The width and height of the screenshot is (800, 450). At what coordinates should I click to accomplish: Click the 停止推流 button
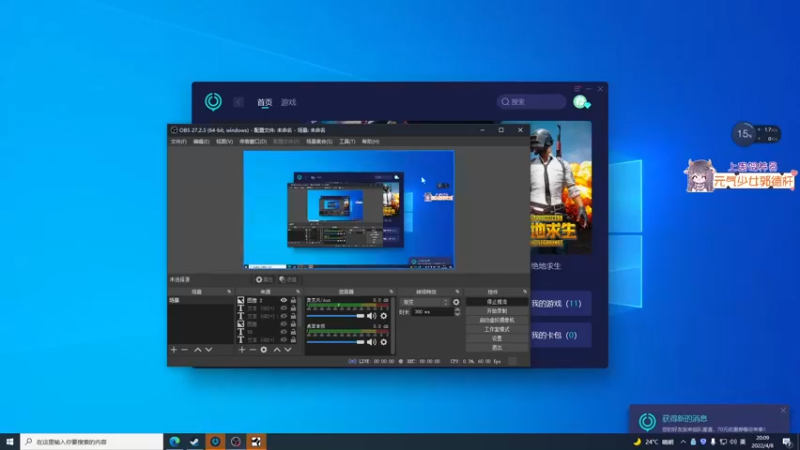pyautogui.click(x=496, y=302)
